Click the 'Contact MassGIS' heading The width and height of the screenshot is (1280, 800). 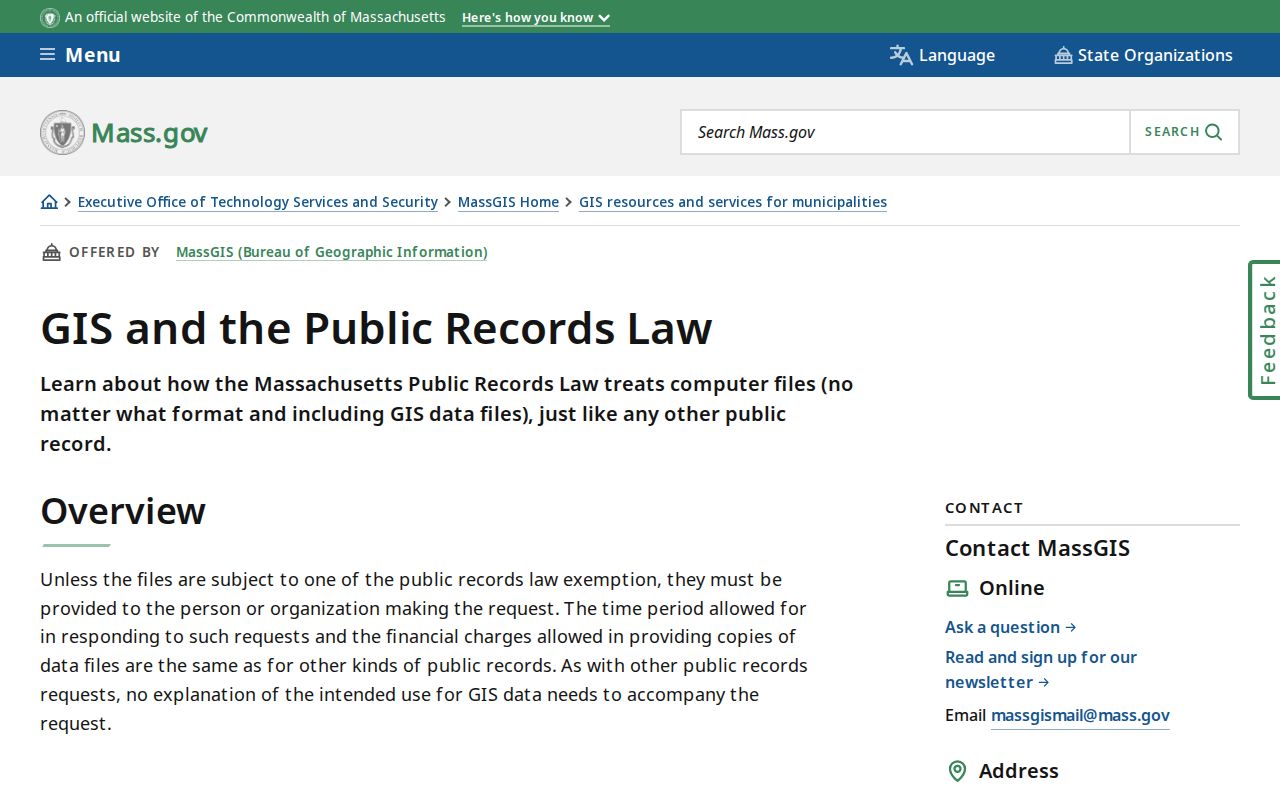pyautogui.click(x=1037, y=548)
